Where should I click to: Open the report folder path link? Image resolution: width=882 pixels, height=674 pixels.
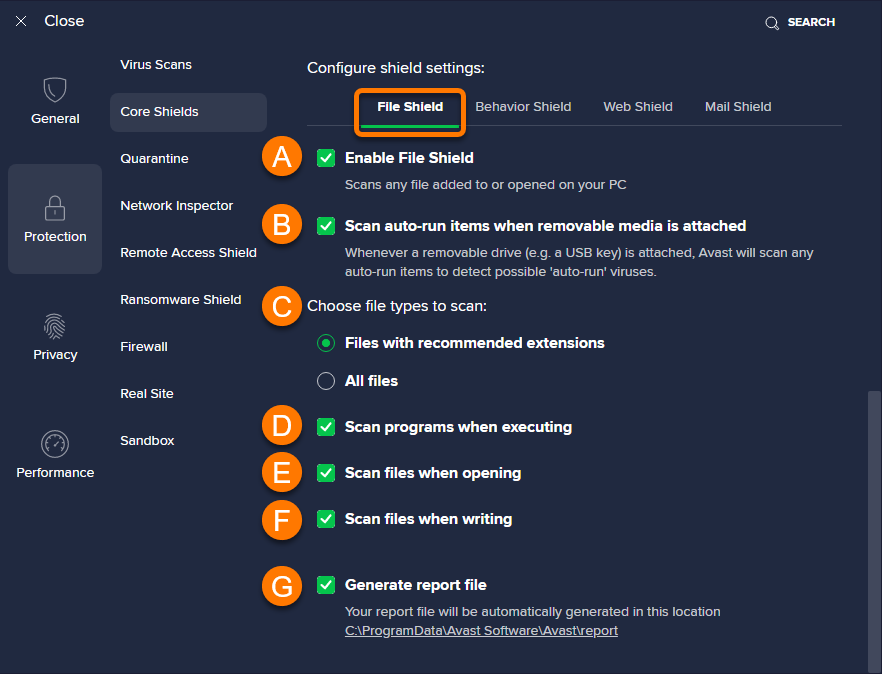coord(481,631)
